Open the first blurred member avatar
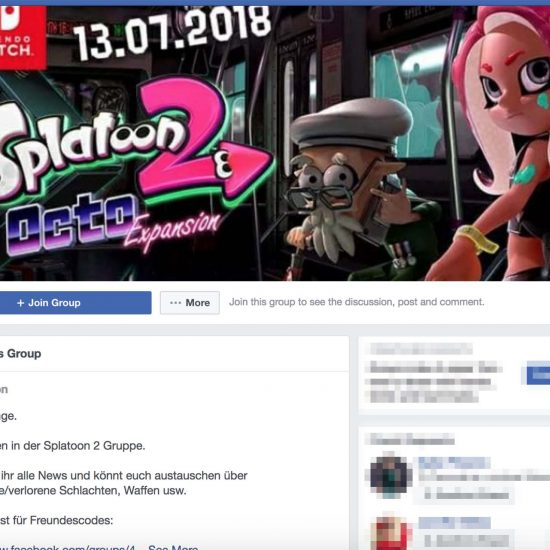 tap(389, 476)
